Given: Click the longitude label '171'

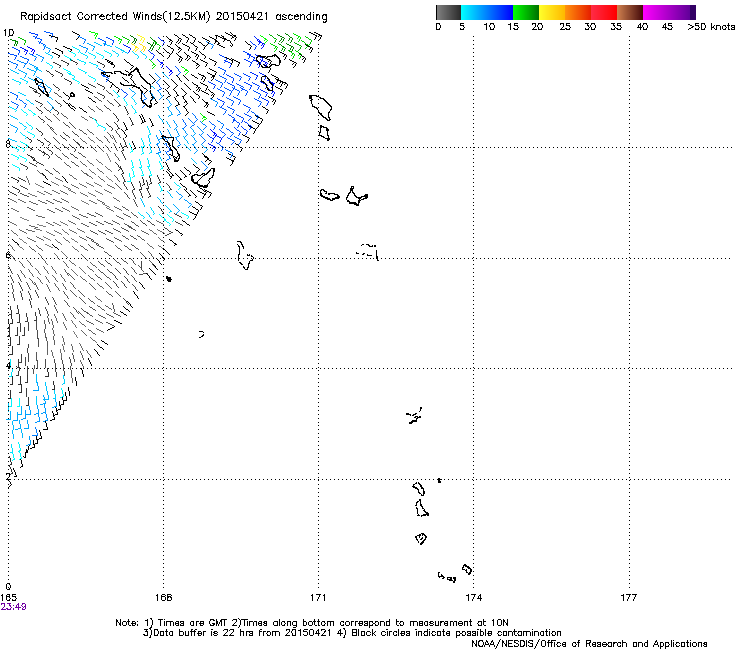Looking at the screenshot, I should [318, 598].
